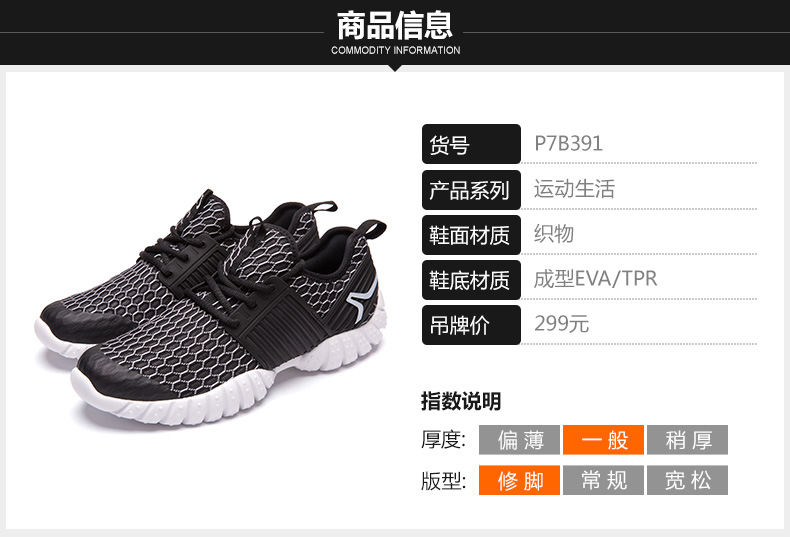Click the 织物 upper material value

554,234
